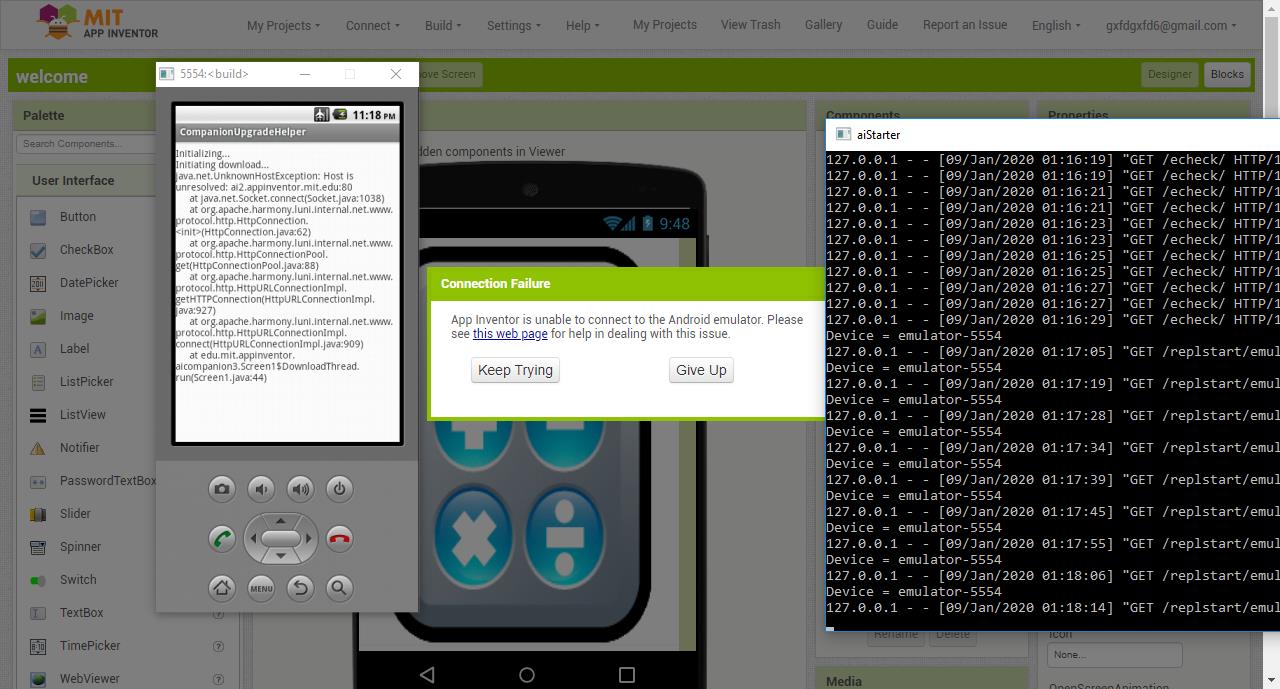Viewport: 1280px width, 689px height.
Task: Select the Label component in Palette
Action: point(74,349)
